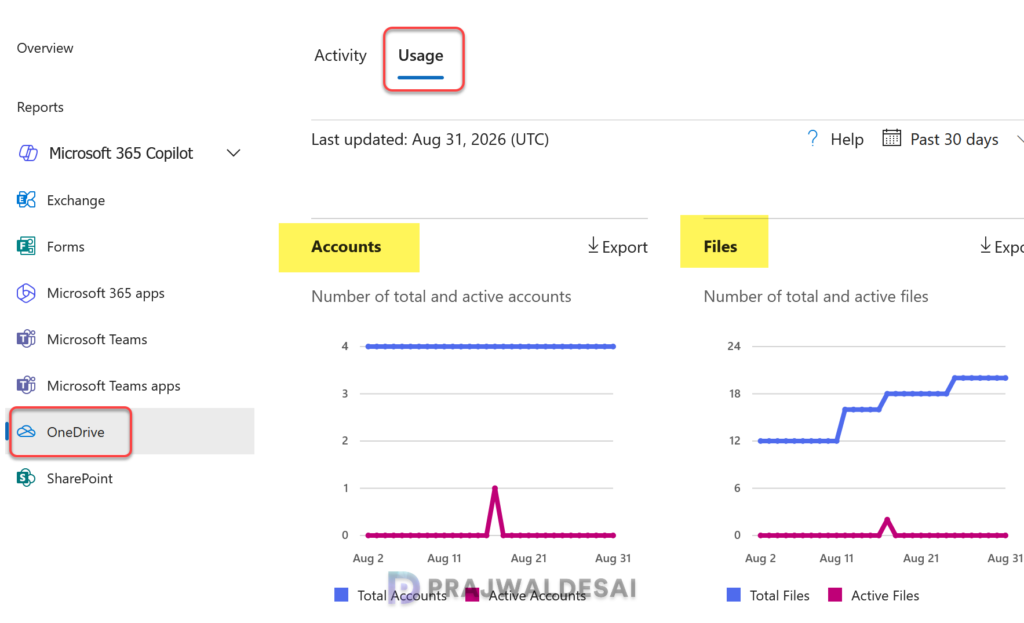This screenshot has height=623, width=1024.
Task: Open the Forms report
Action: click(65, 247)
